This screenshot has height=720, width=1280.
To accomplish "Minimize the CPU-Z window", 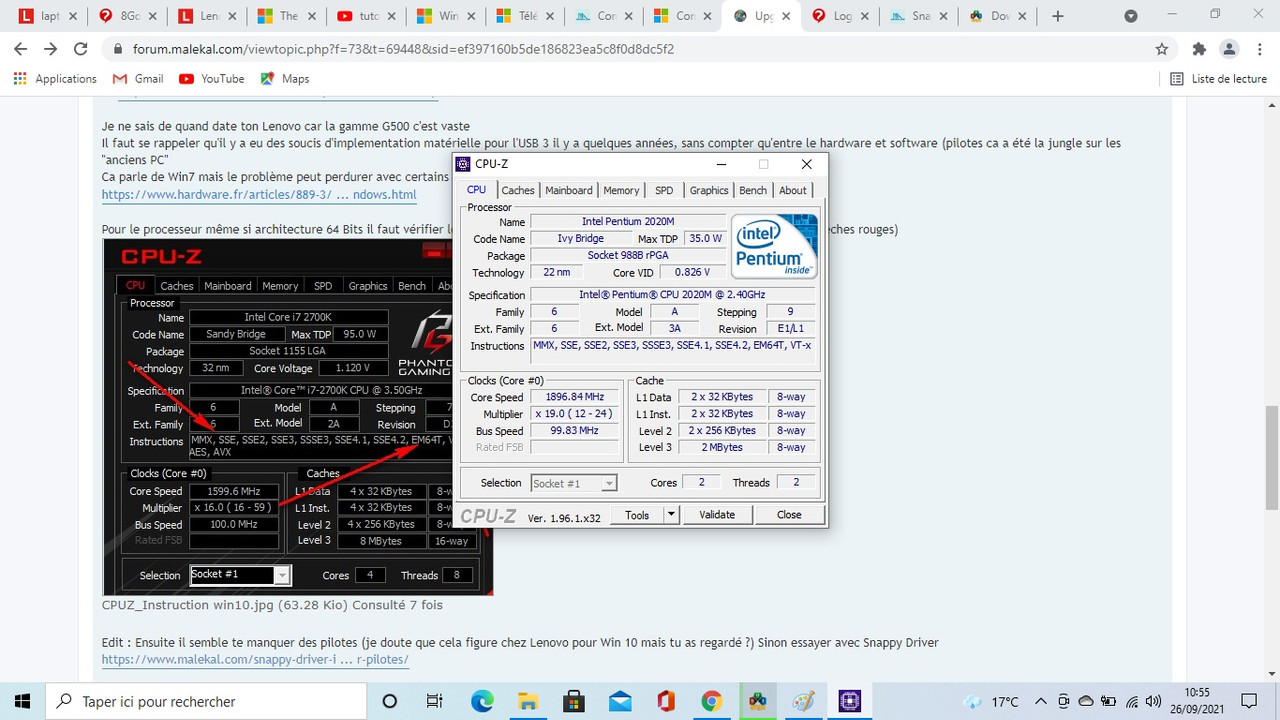I will (x=720, y=164).
